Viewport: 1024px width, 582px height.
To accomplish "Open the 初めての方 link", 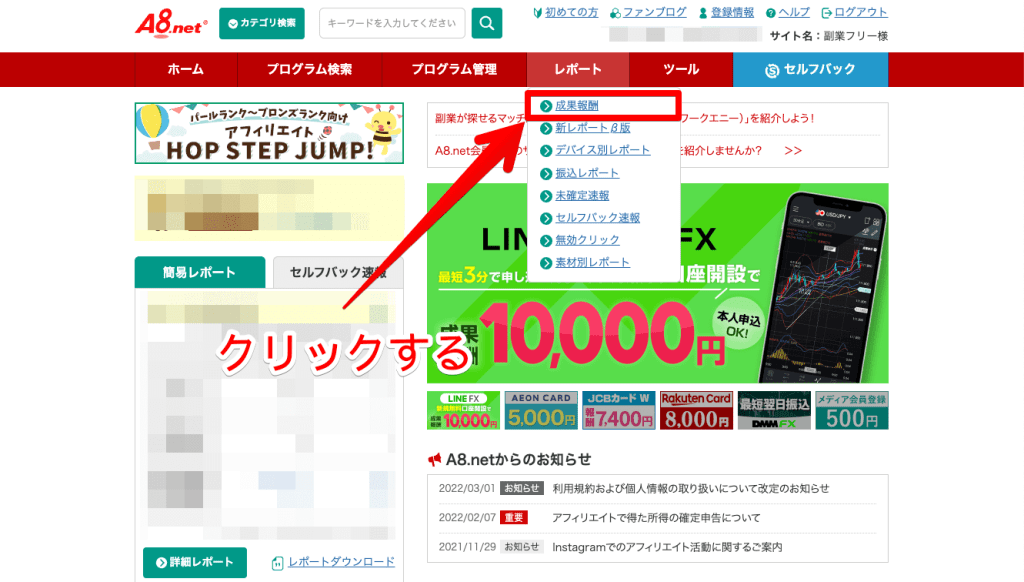I will pyautogui.click(x=571, y=12).
